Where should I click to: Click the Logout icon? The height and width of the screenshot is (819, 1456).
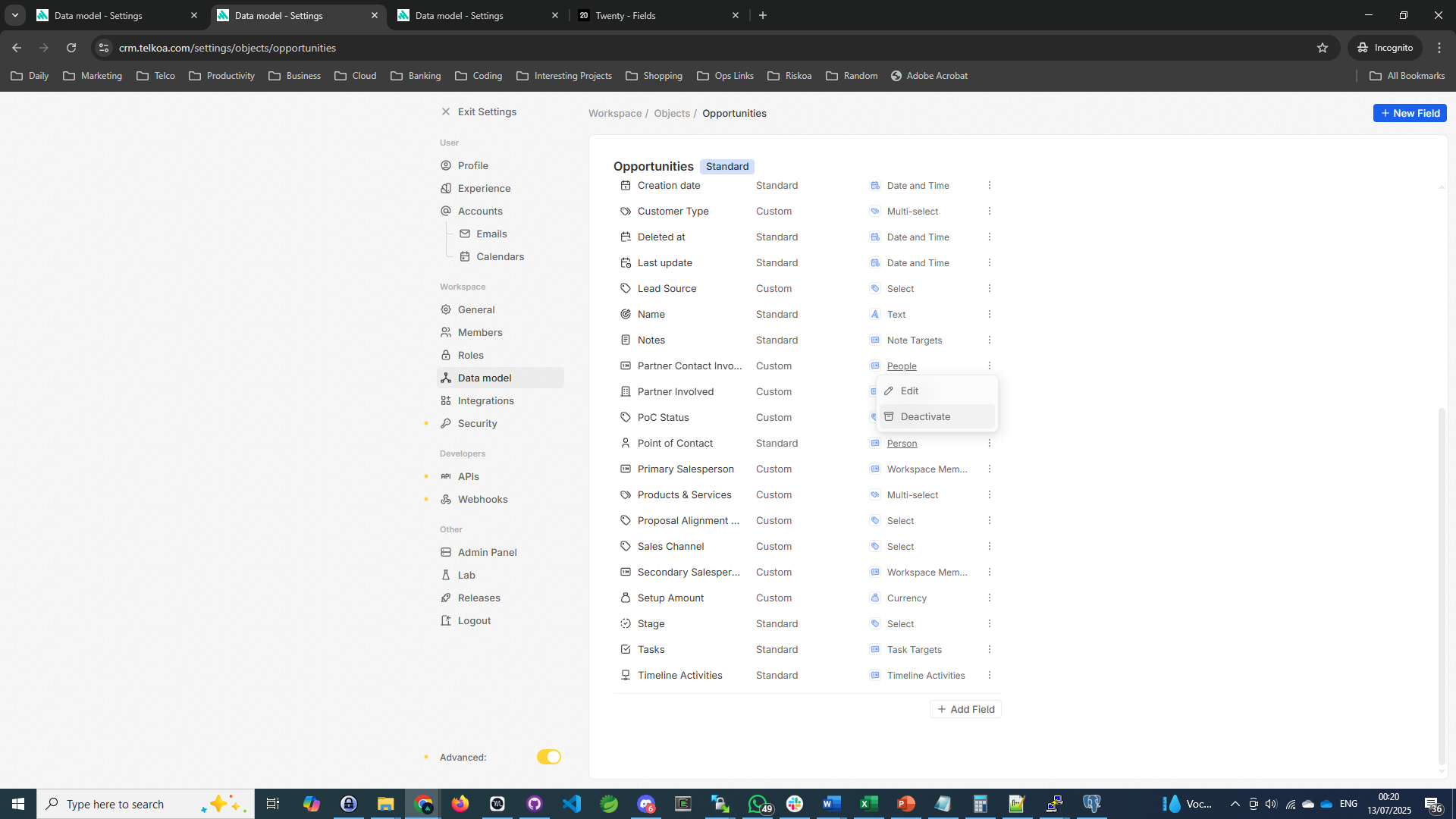tap(446, 620)
